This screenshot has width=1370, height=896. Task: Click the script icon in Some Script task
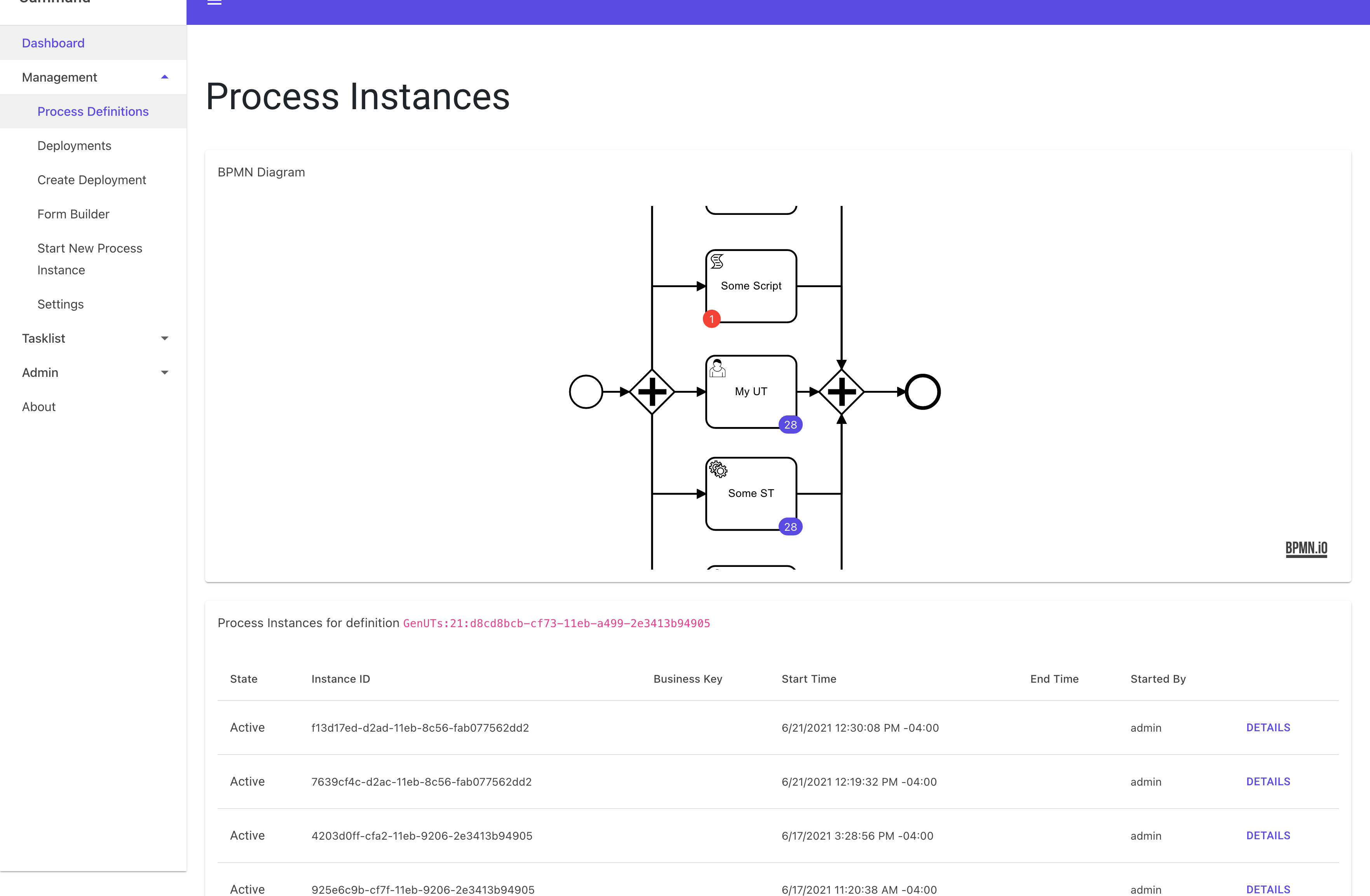[x=716, y=262]
